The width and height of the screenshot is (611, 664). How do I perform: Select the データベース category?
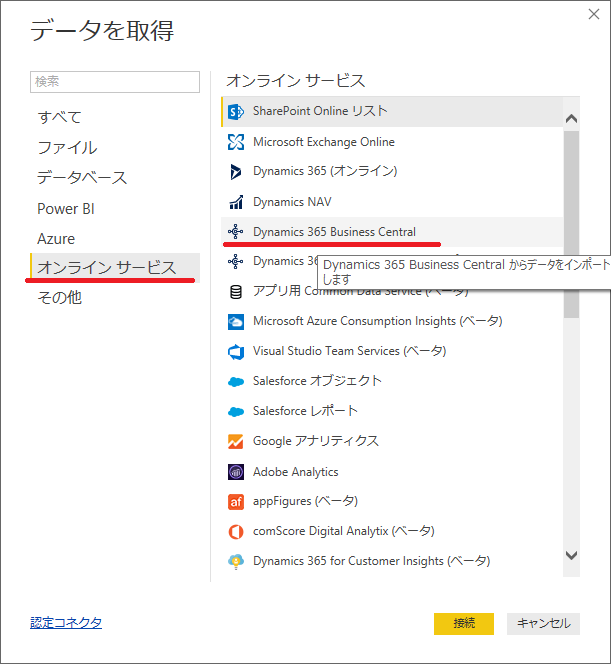115,178
